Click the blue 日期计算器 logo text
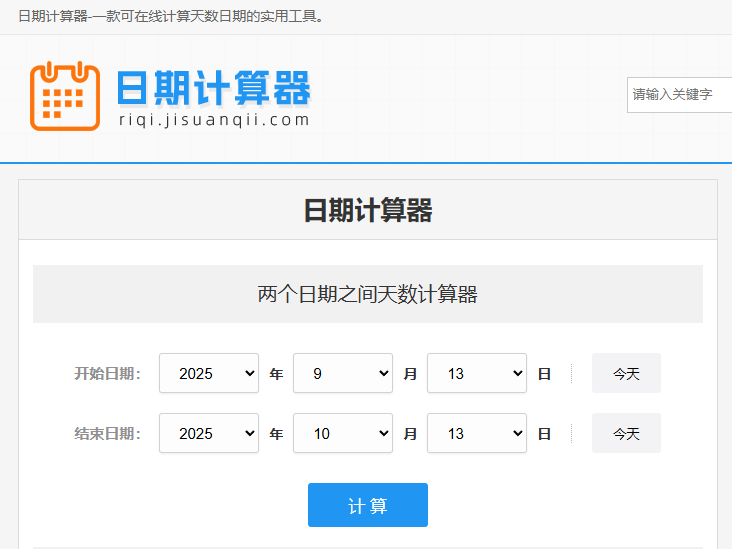Image resolution: width=732 pixels, height=549 pixels. coord(213,88)
